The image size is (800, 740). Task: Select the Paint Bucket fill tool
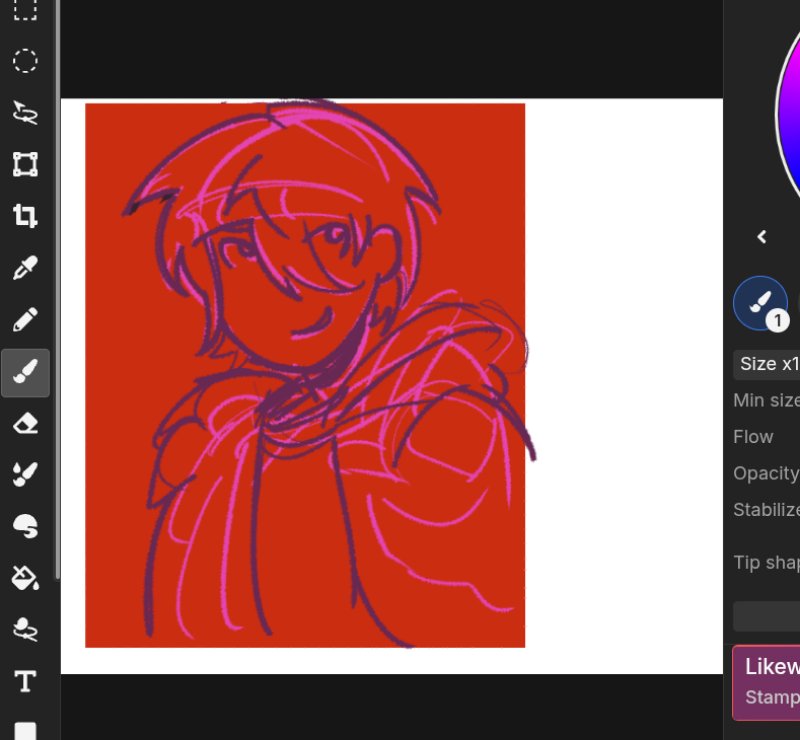[25, 578]
